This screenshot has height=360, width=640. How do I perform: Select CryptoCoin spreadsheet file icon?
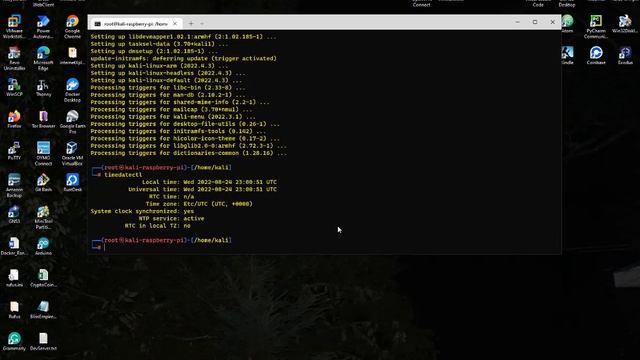[43, 279]
